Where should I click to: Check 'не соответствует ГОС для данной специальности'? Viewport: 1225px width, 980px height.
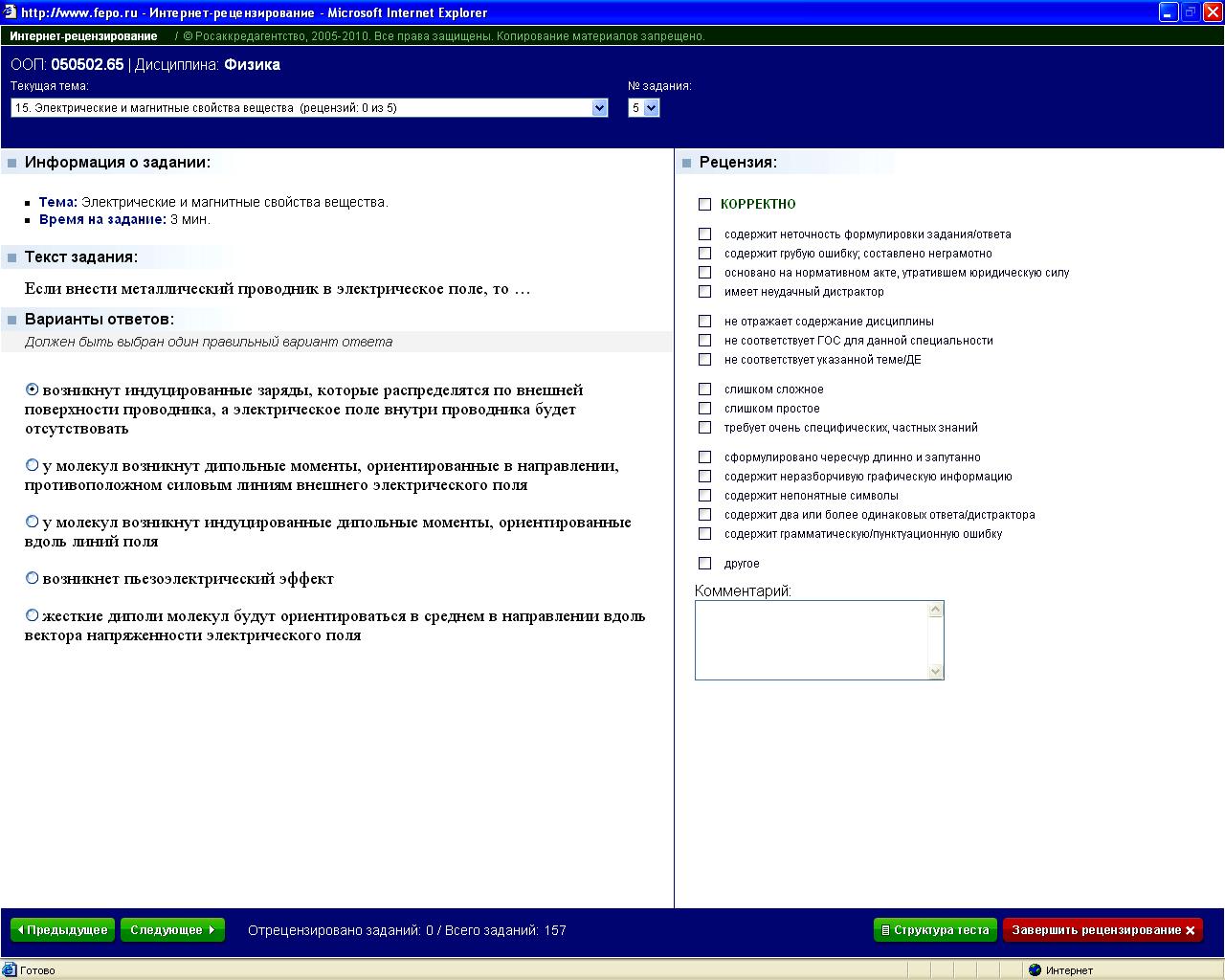tap(705, 340)
